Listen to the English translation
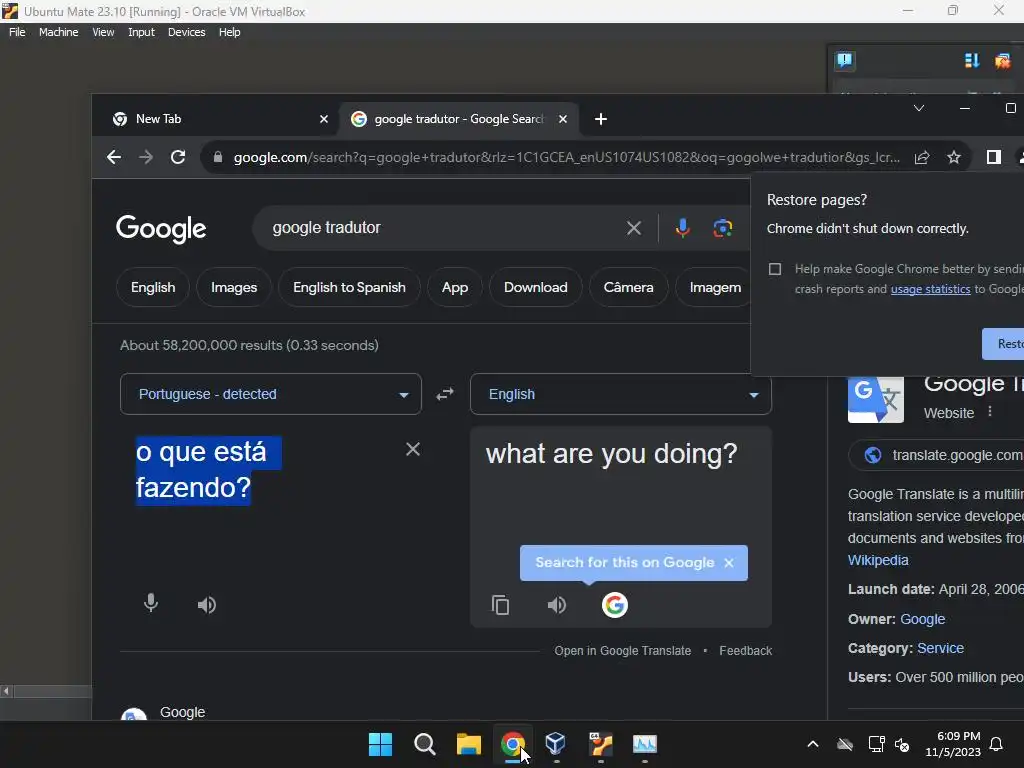Image resolution: width=1024 pixels, height=768 pixels. (x=556, y=605)
